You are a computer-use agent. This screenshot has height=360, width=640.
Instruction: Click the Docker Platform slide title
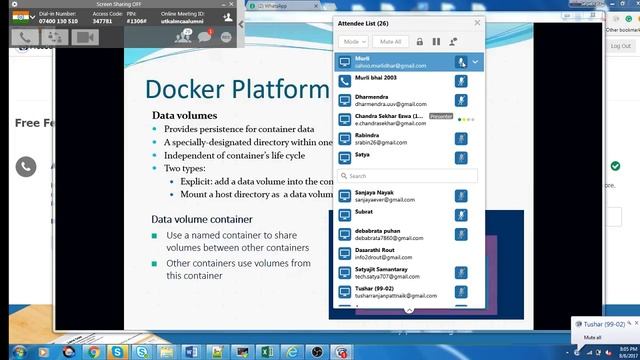237,89
